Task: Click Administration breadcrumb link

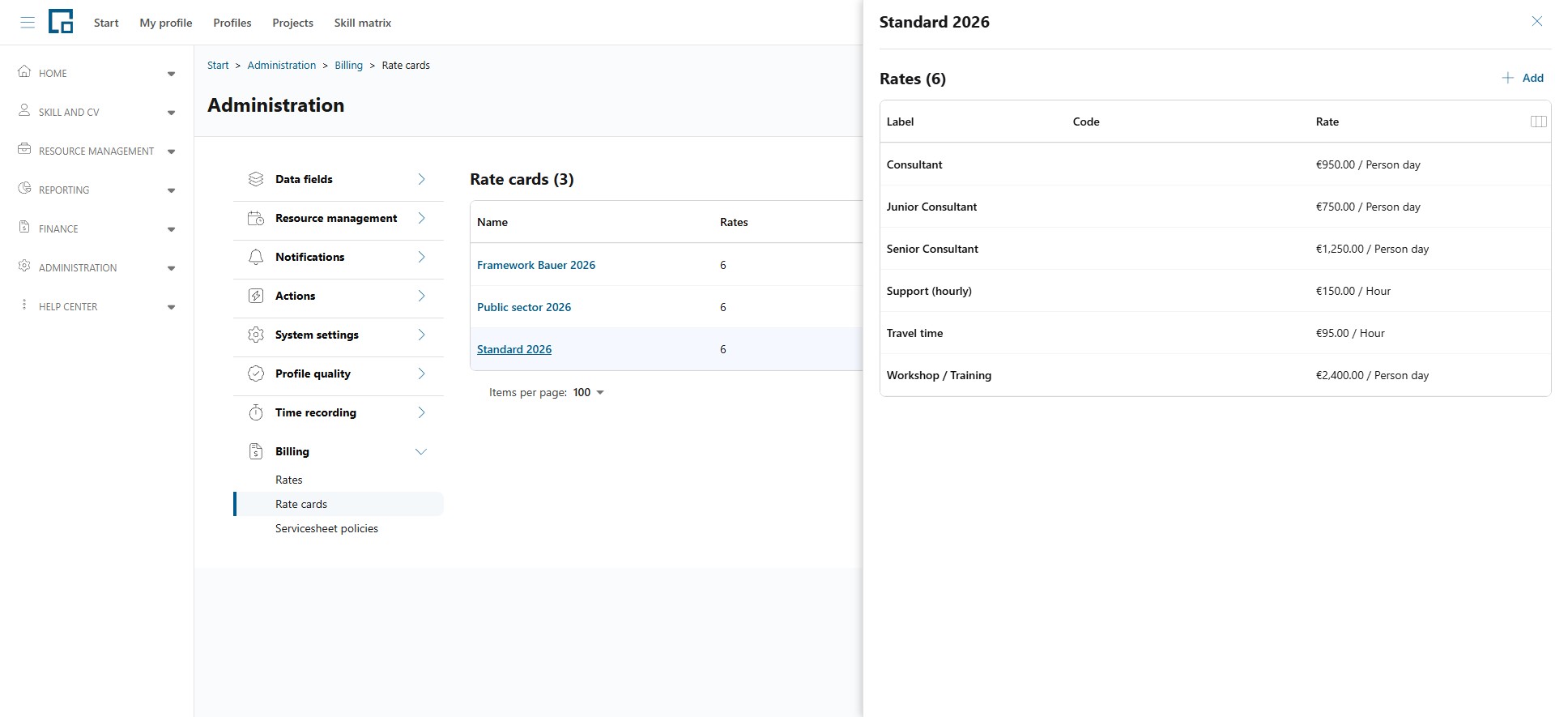Action: coord(282,65)
